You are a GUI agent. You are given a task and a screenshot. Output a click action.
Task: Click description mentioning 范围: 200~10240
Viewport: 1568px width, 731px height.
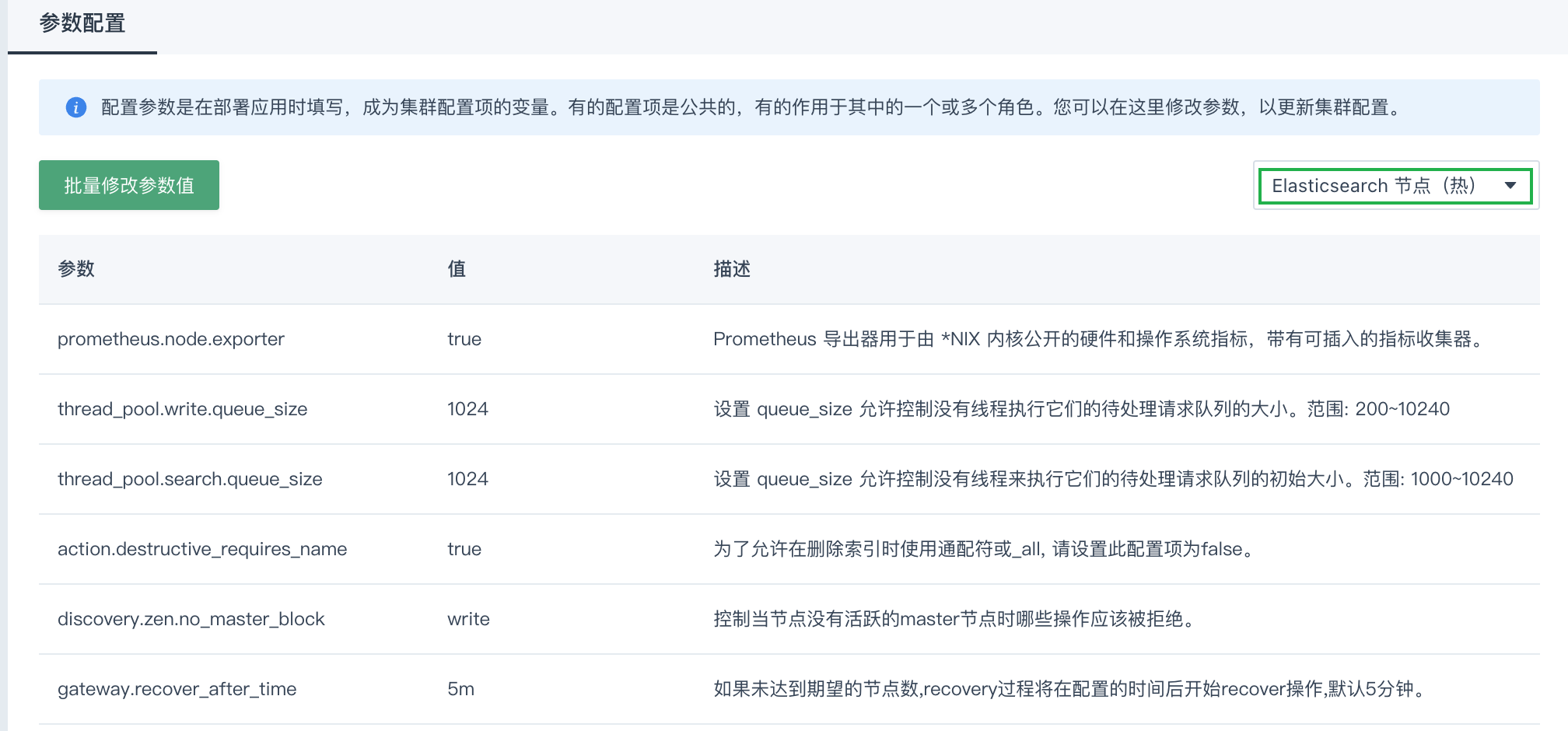tap(1082, 409)
